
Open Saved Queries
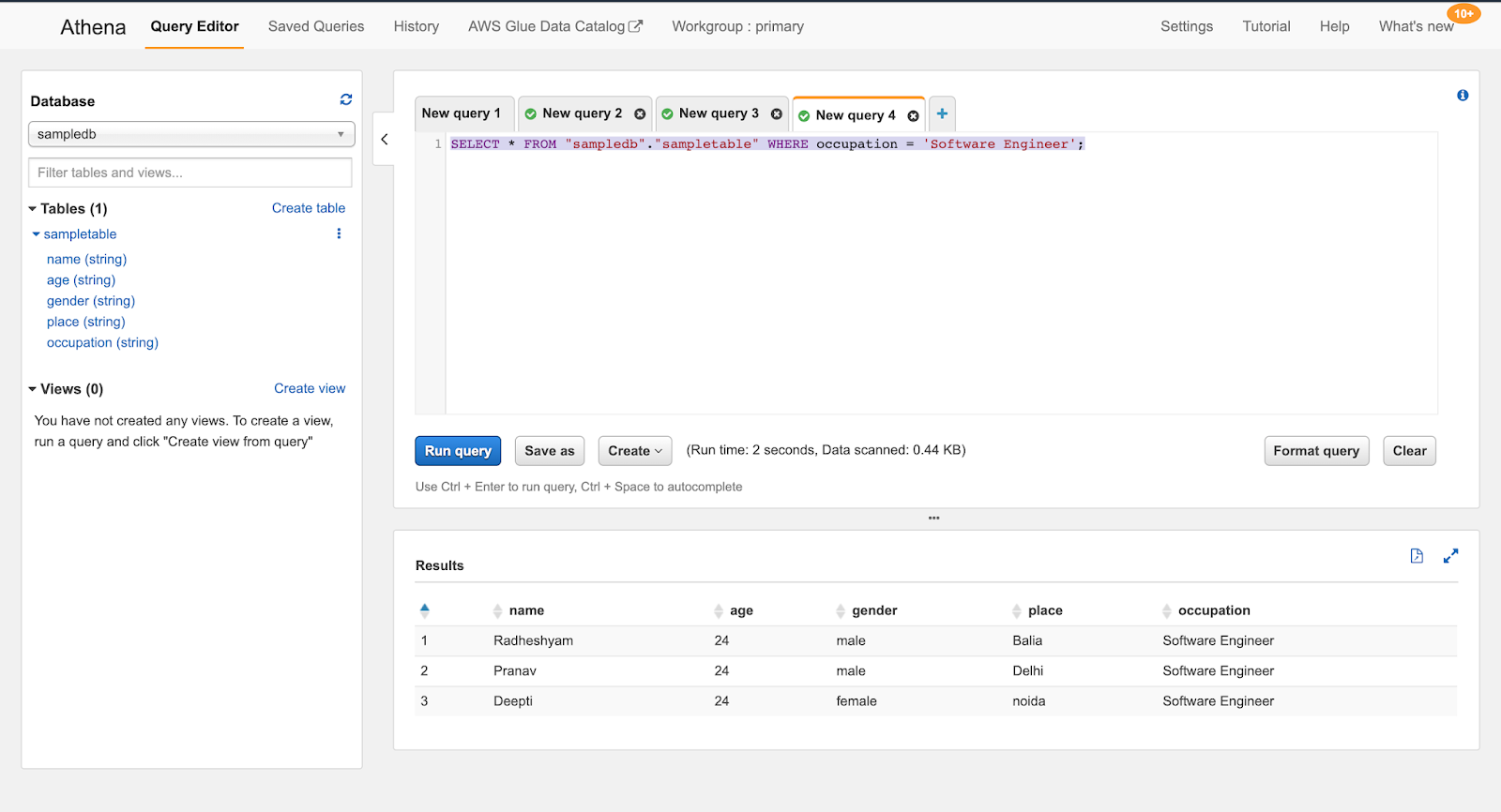pyautogui.click(x=316, y=26)
